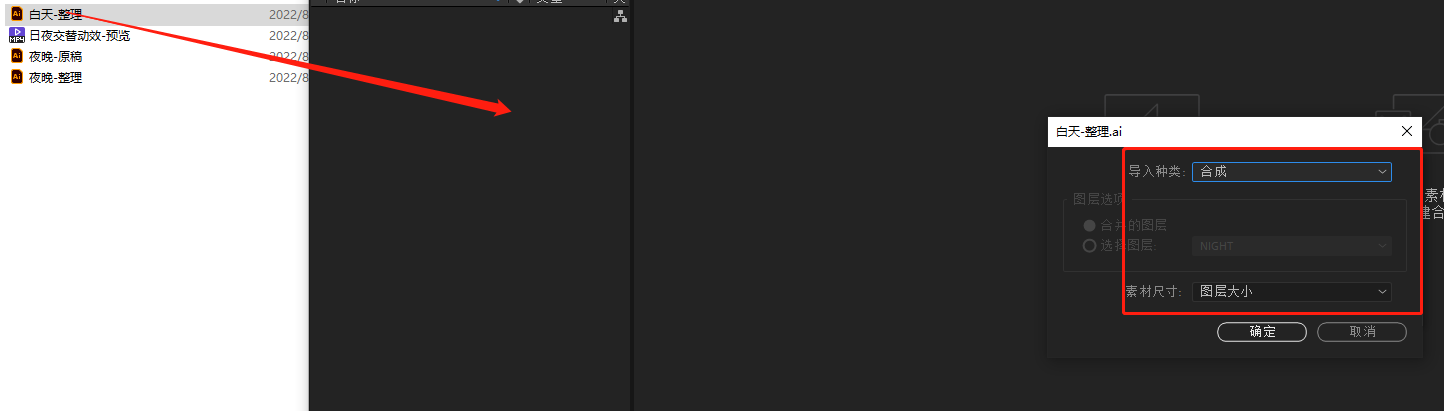This screenshot has width=1444, height=411.
Task: Cancel import with the 取消 button
Action: click(1362, 332)
